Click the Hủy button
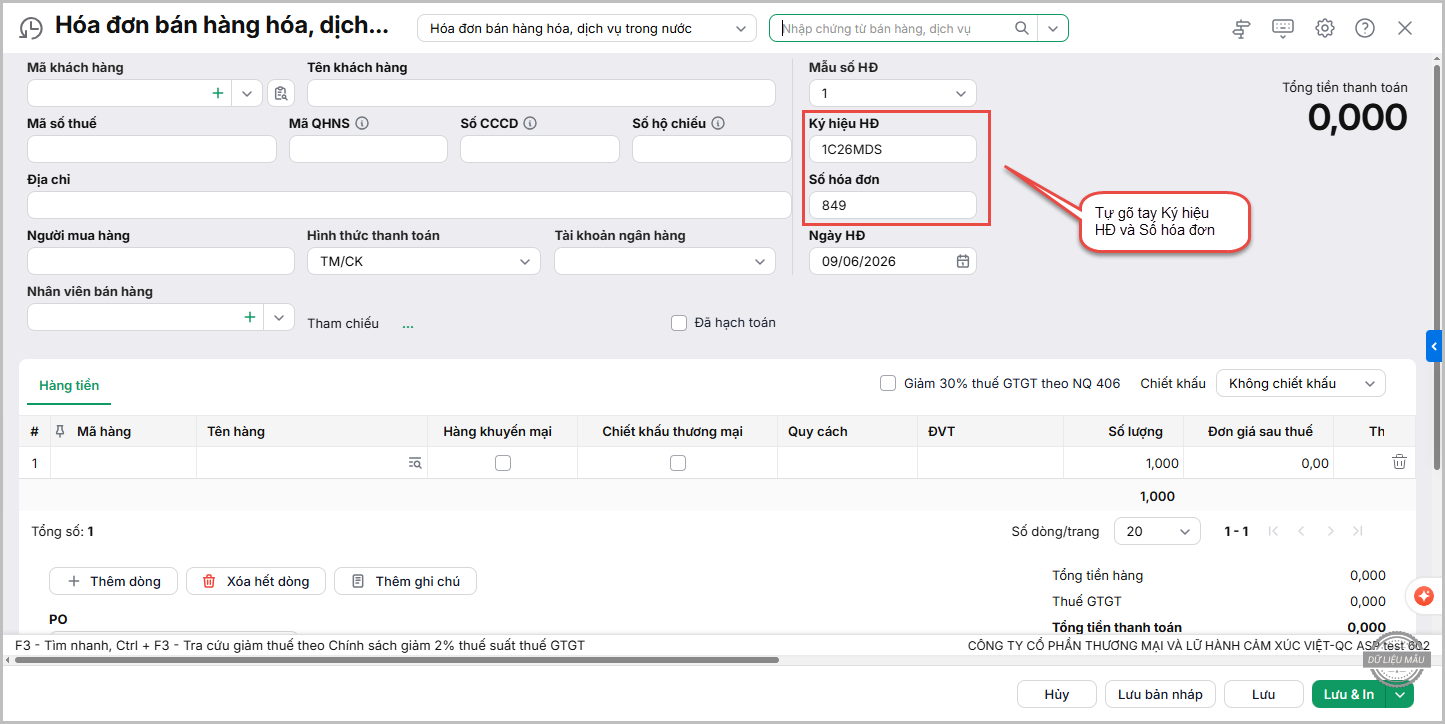1445x724 pixels. coord(1057,694)
